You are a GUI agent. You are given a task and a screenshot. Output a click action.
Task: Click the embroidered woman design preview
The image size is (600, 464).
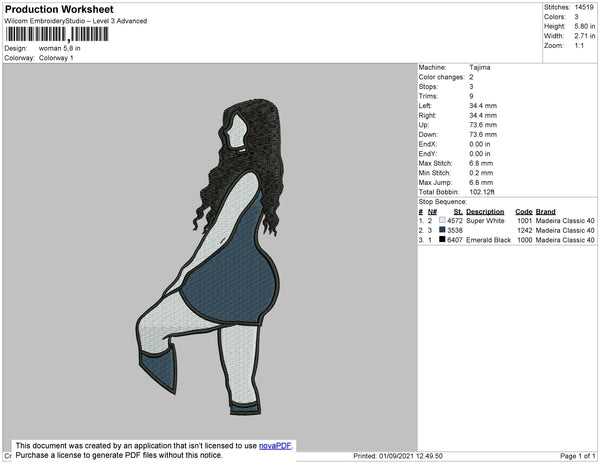[x=208, y=257]
